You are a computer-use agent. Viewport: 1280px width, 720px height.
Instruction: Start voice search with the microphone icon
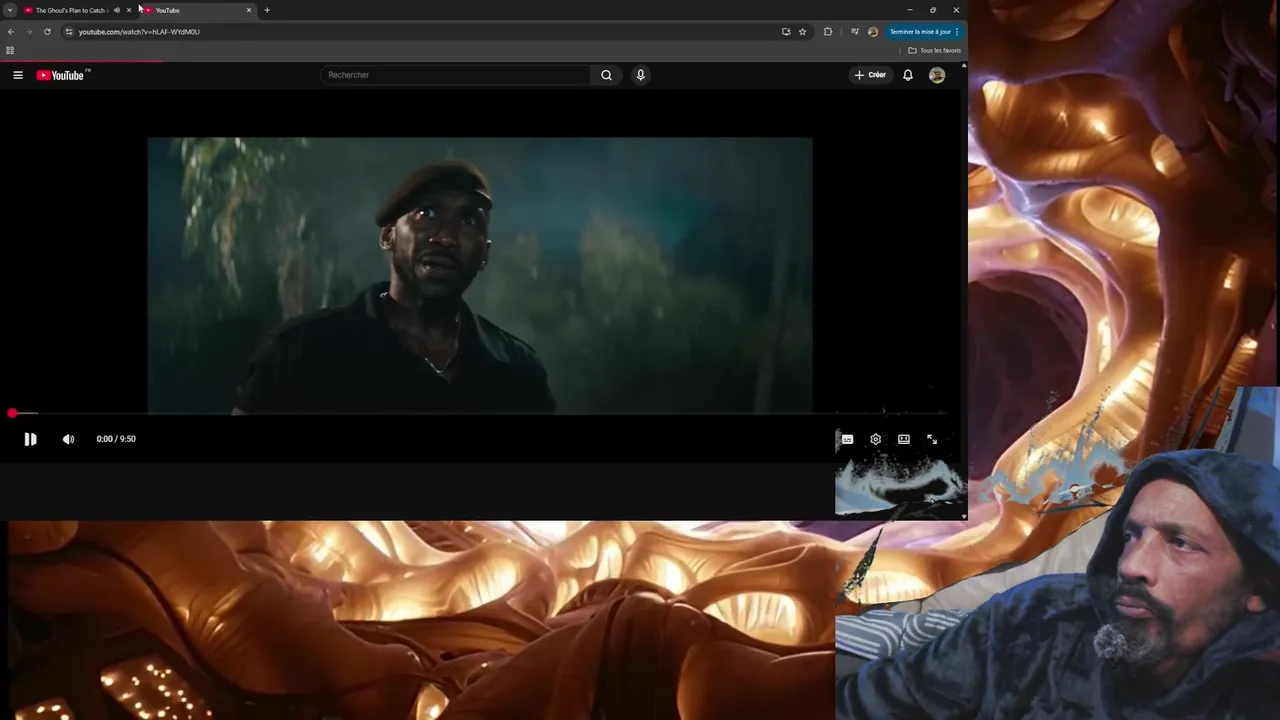641,75
